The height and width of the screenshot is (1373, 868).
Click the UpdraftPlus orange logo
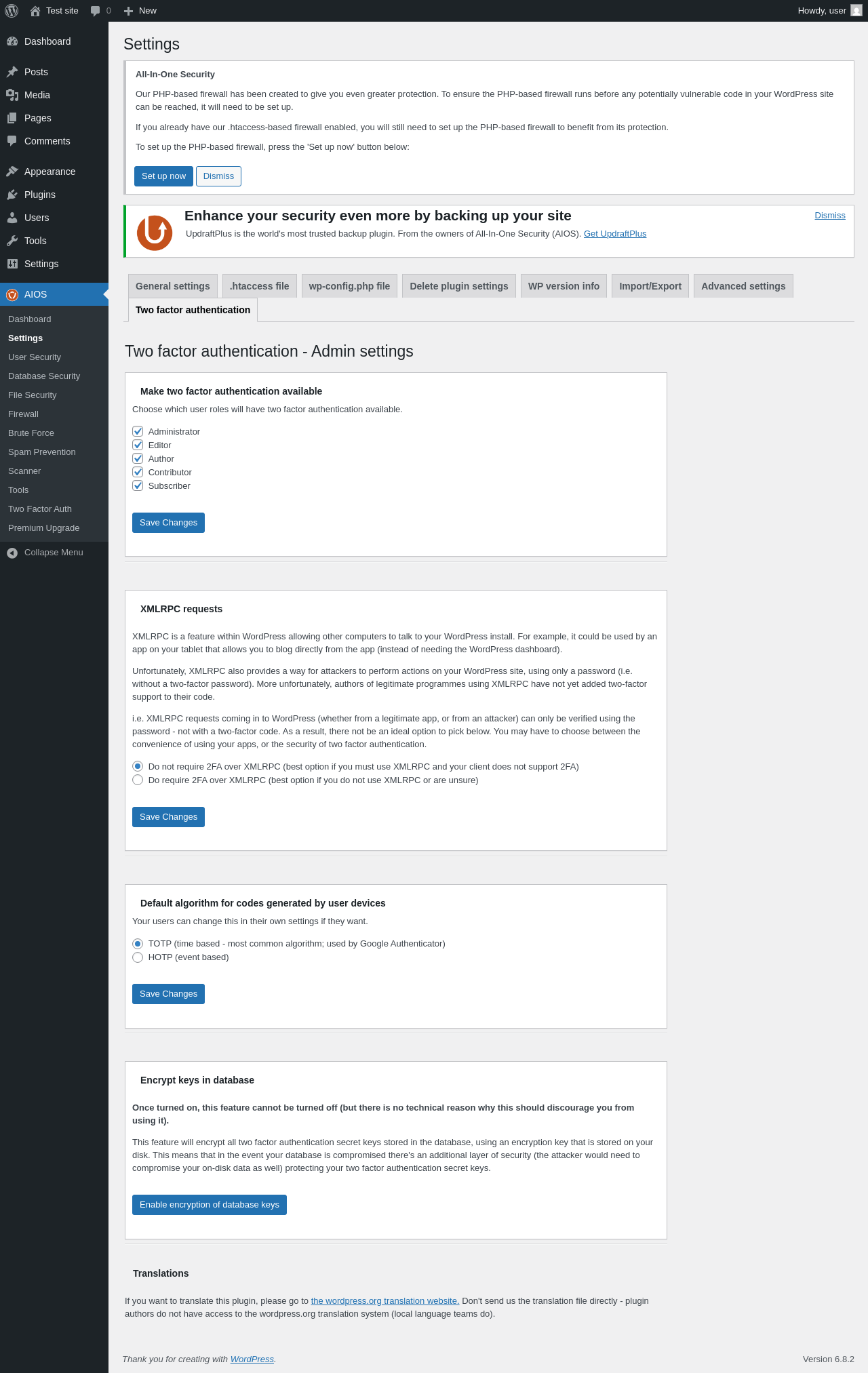155,233
